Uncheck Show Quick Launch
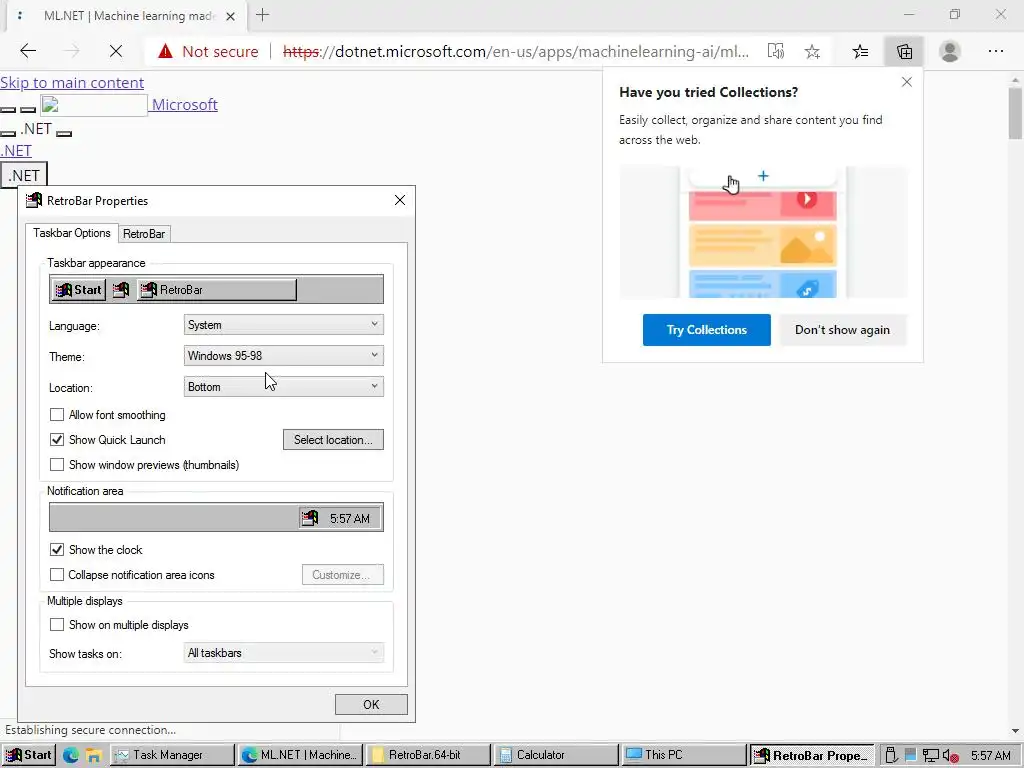The height and width of the screenshot is (768, 1024). [x=57, y=440]
